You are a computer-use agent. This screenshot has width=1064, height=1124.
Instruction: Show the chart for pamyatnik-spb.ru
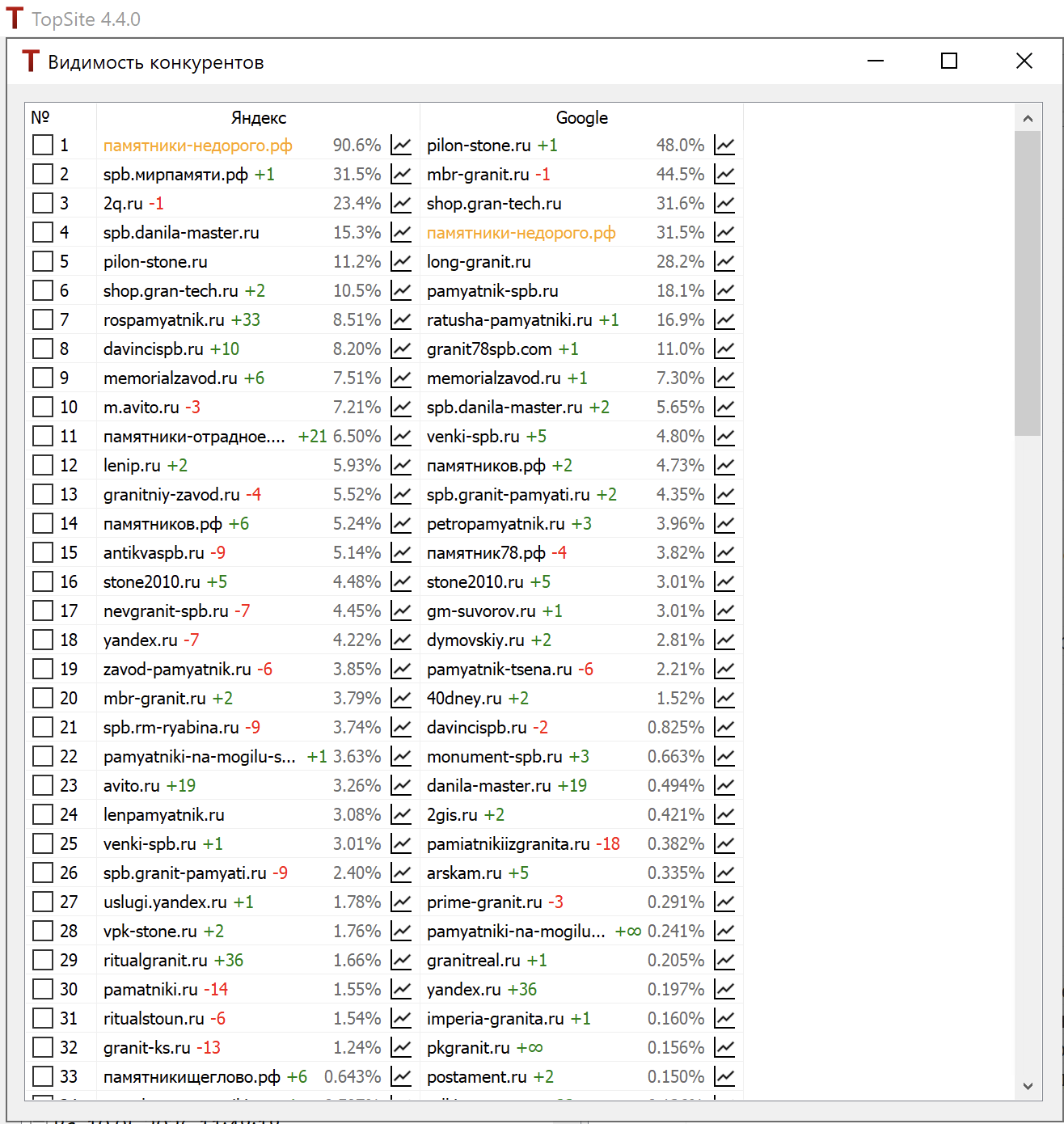click(724, 291)
